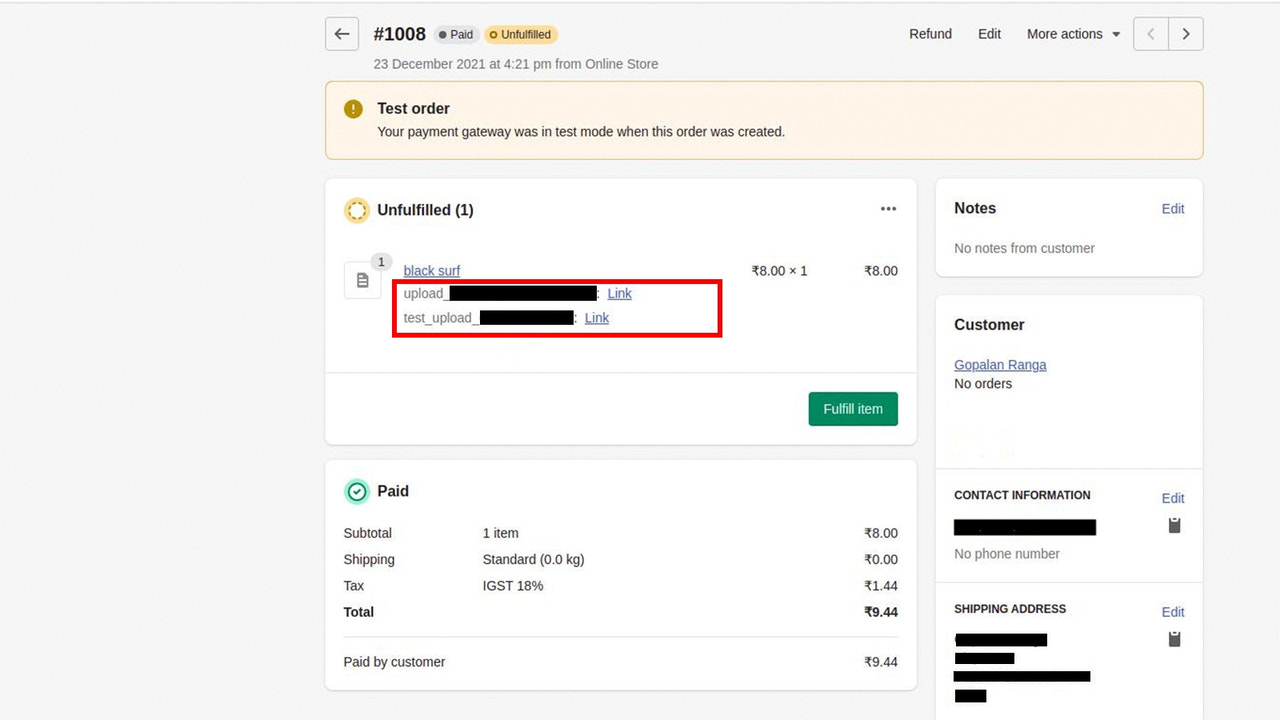Click the black surf product thumbnail icon

[x=363, y=280]
